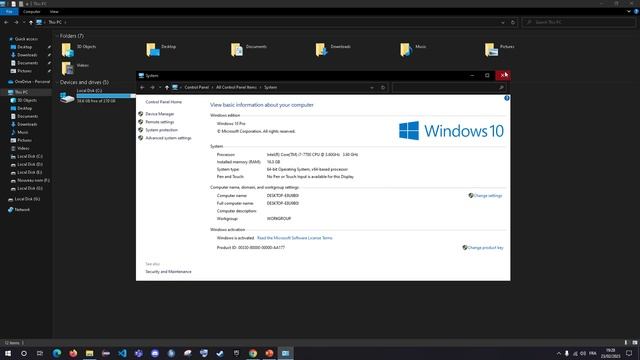Open the Computer ribbon tab
Viewport: 640px width, 360px height.
pyautogui.click(x=31, y=11)
